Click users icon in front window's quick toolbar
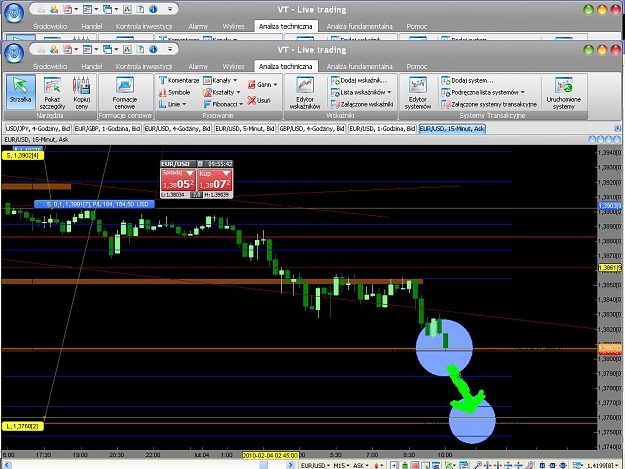This screenshot has height=469, width=625. point(54,49)
